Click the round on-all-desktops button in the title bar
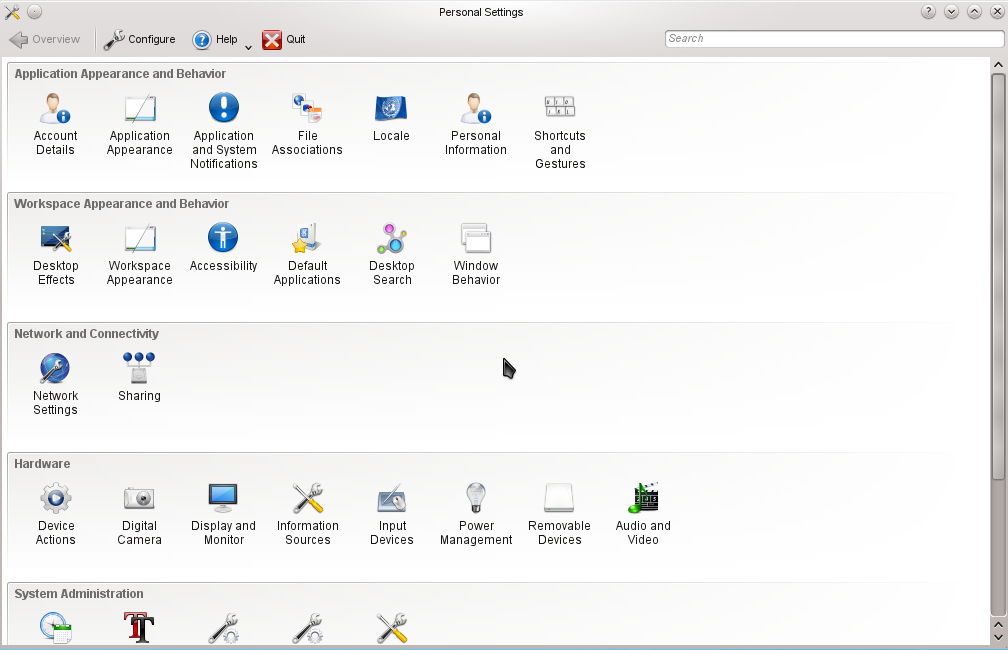 pyautogui.click(x=35, y=12)
